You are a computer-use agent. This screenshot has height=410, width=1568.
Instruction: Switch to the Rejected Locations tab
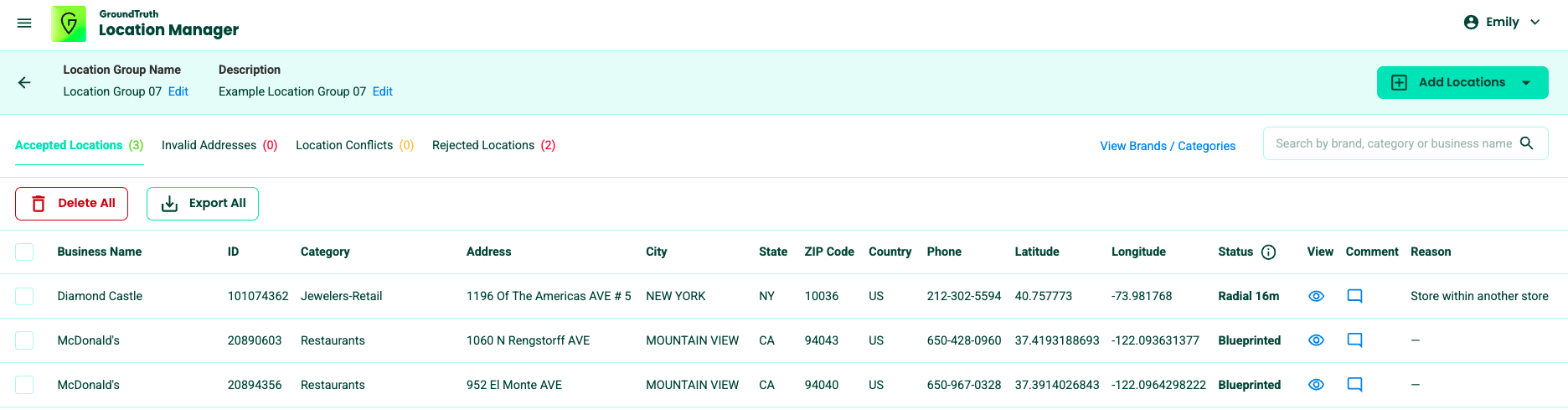coord(493,145)
